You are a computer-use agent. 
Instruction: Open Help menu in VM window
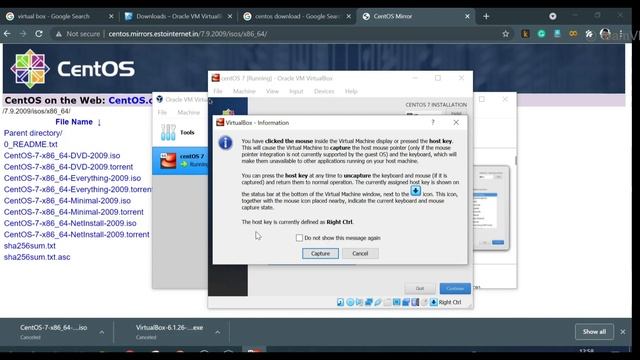click(x=351, y=91)
